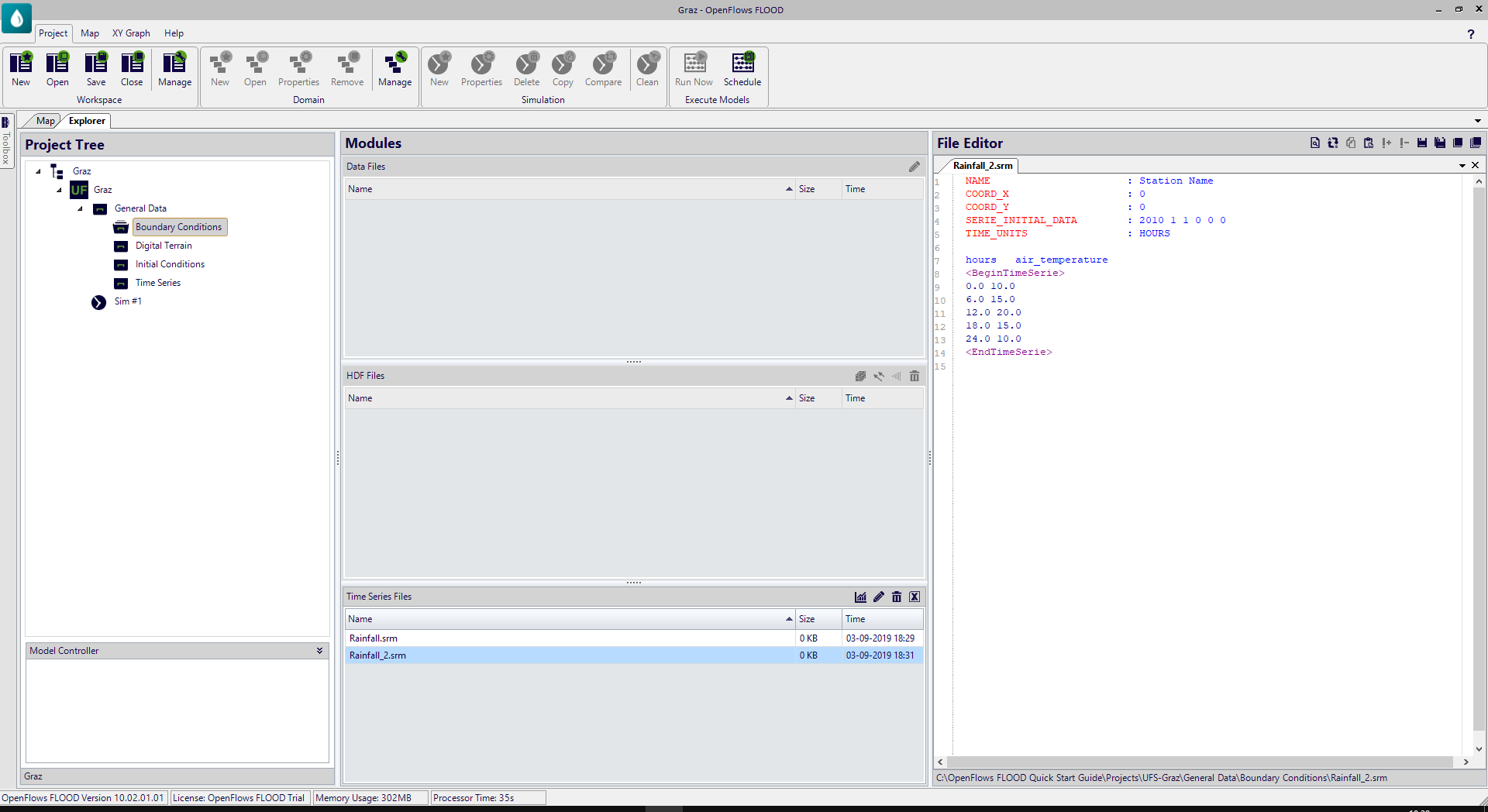Viewport: 1488px width, 812px height.
Task: Collapse the General Data tree node
Action: pos(80,208)
